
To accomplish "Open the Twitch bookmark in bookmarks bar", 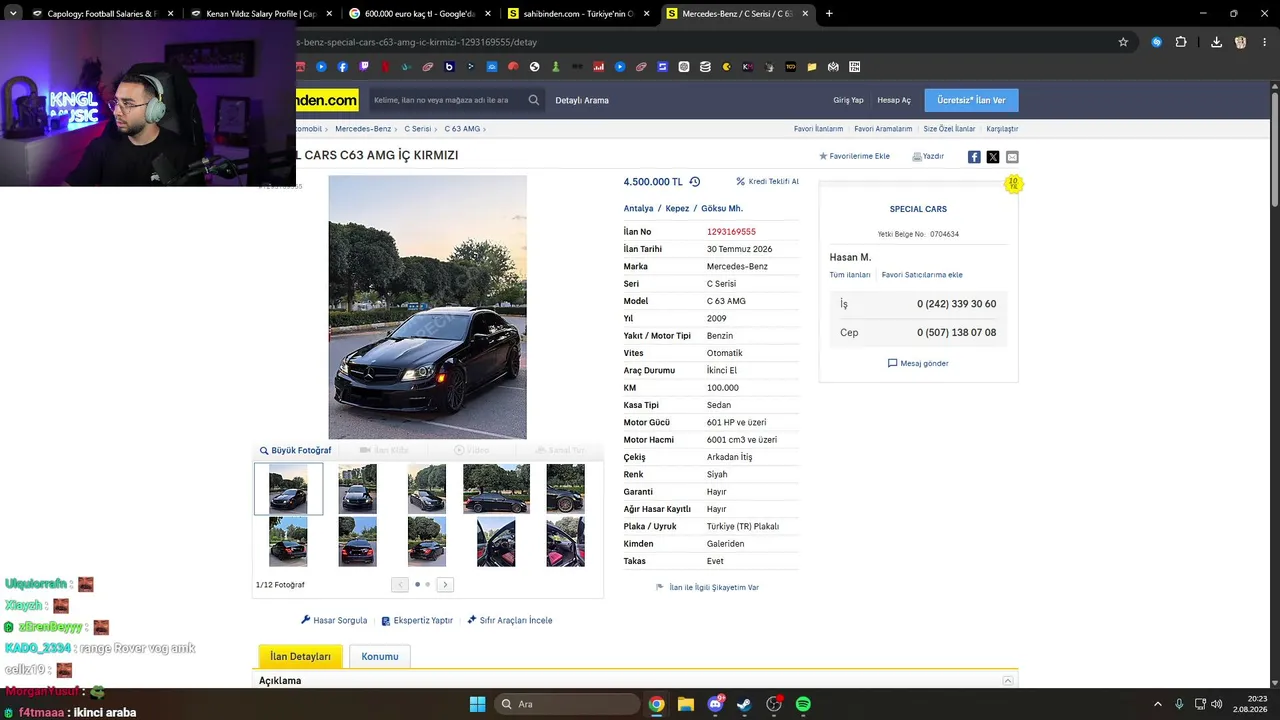I will tap(364, 67).
